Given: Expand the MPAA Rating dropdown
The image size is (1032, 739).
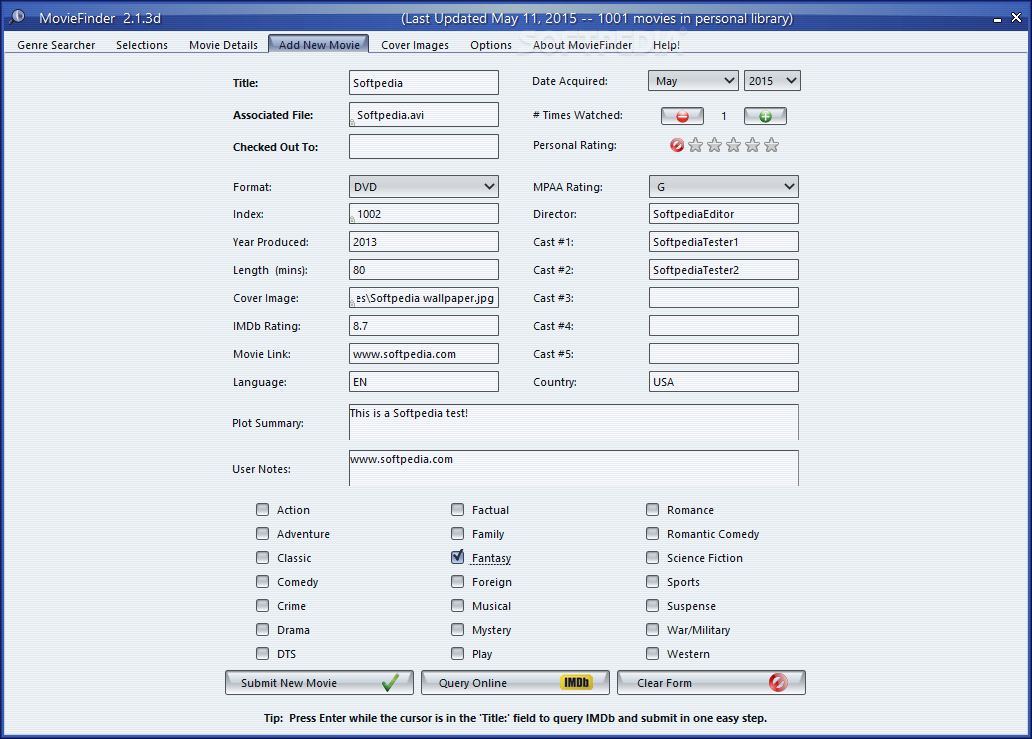Looking at the screenshot, I should (723, 186).
